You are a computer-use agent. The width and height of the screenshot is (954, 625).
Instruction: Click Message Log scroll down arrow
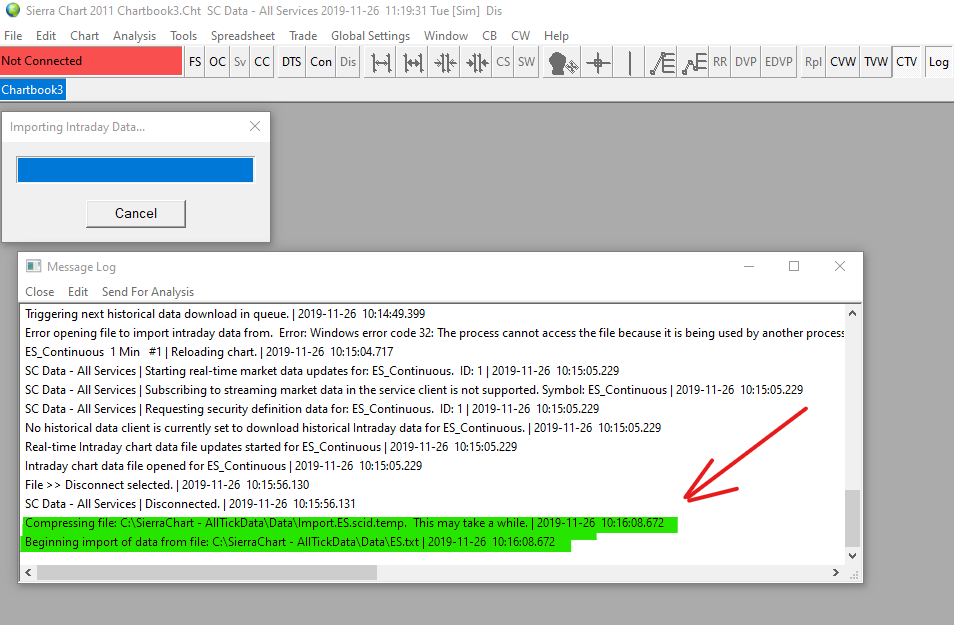(852, 556)
